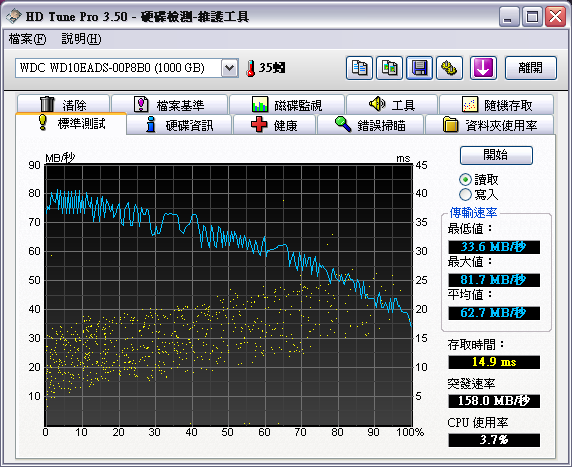
Task: Save screenshot using the floppy disk icon
Action: point(419,68)
